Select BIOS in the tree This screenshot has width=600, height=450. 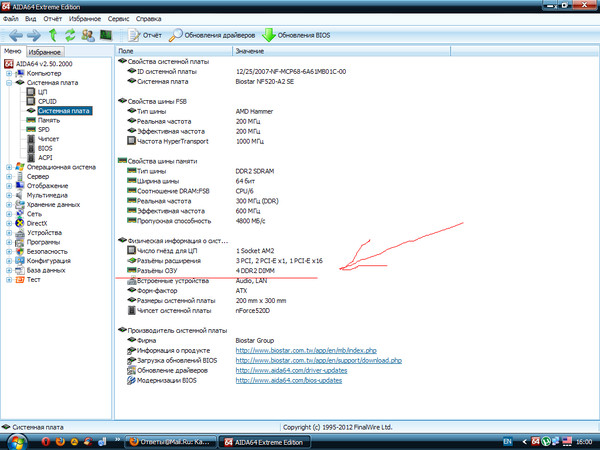45,148
